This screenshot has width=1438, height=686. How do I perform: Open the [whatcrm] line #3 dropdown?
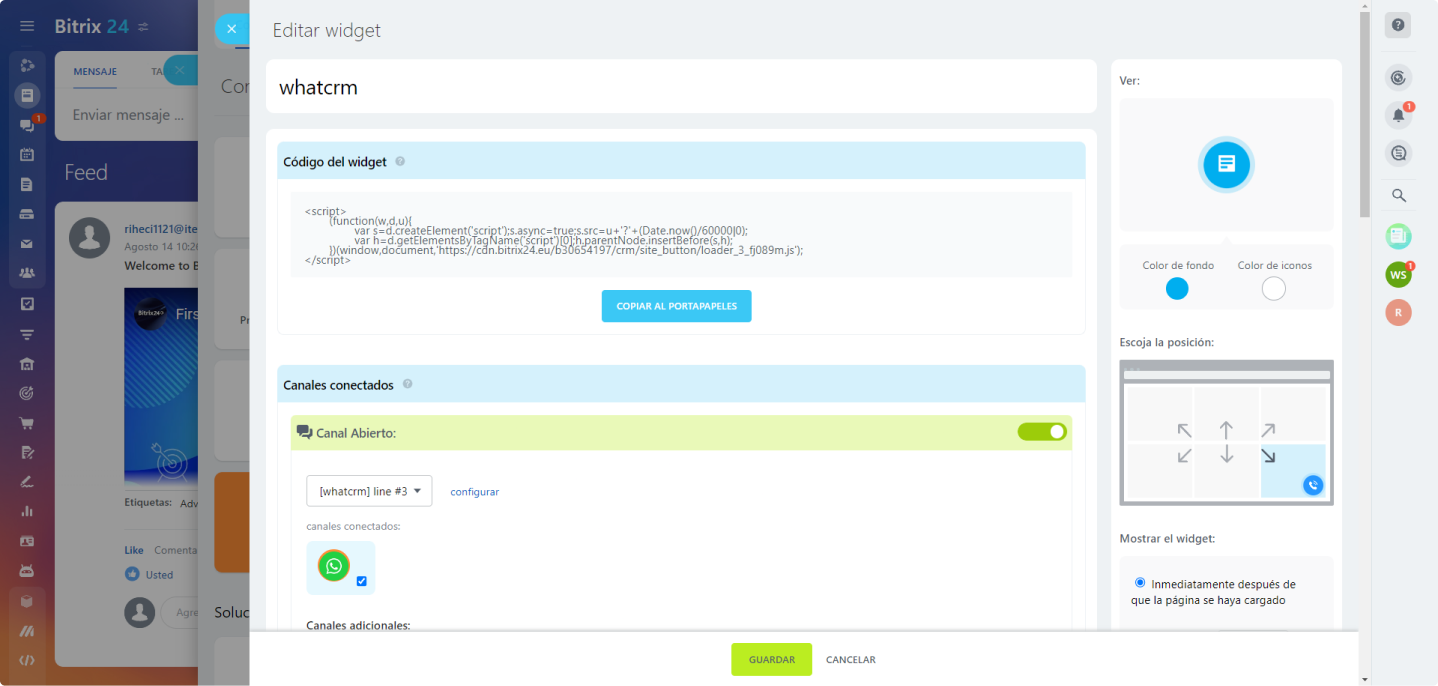[x=369, y=491]
